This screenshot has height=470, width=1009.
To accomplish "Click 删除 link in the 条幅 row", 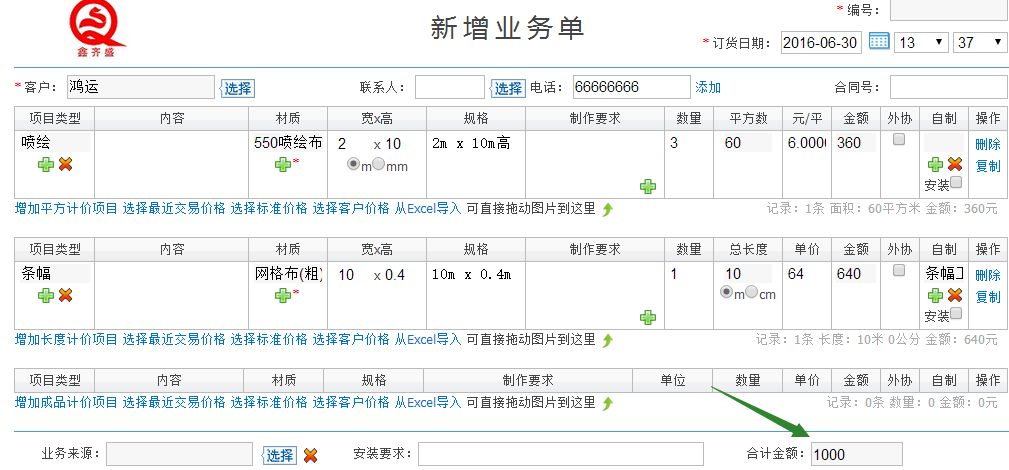I will point(987,275).
